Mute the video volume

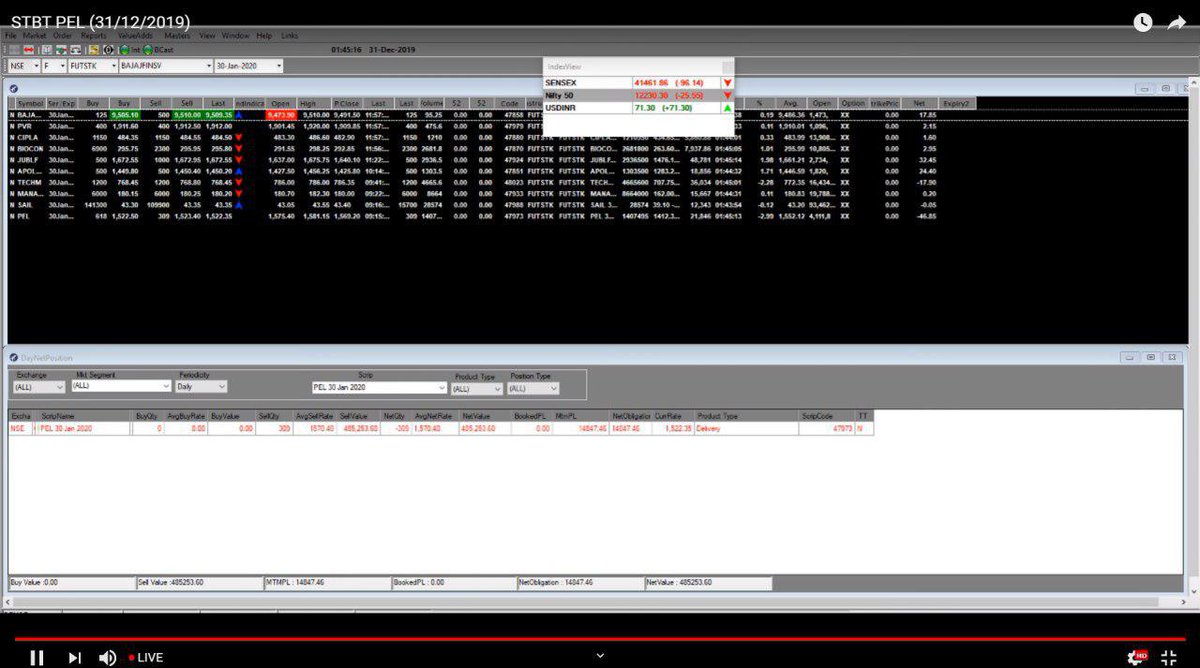[107, 657]
